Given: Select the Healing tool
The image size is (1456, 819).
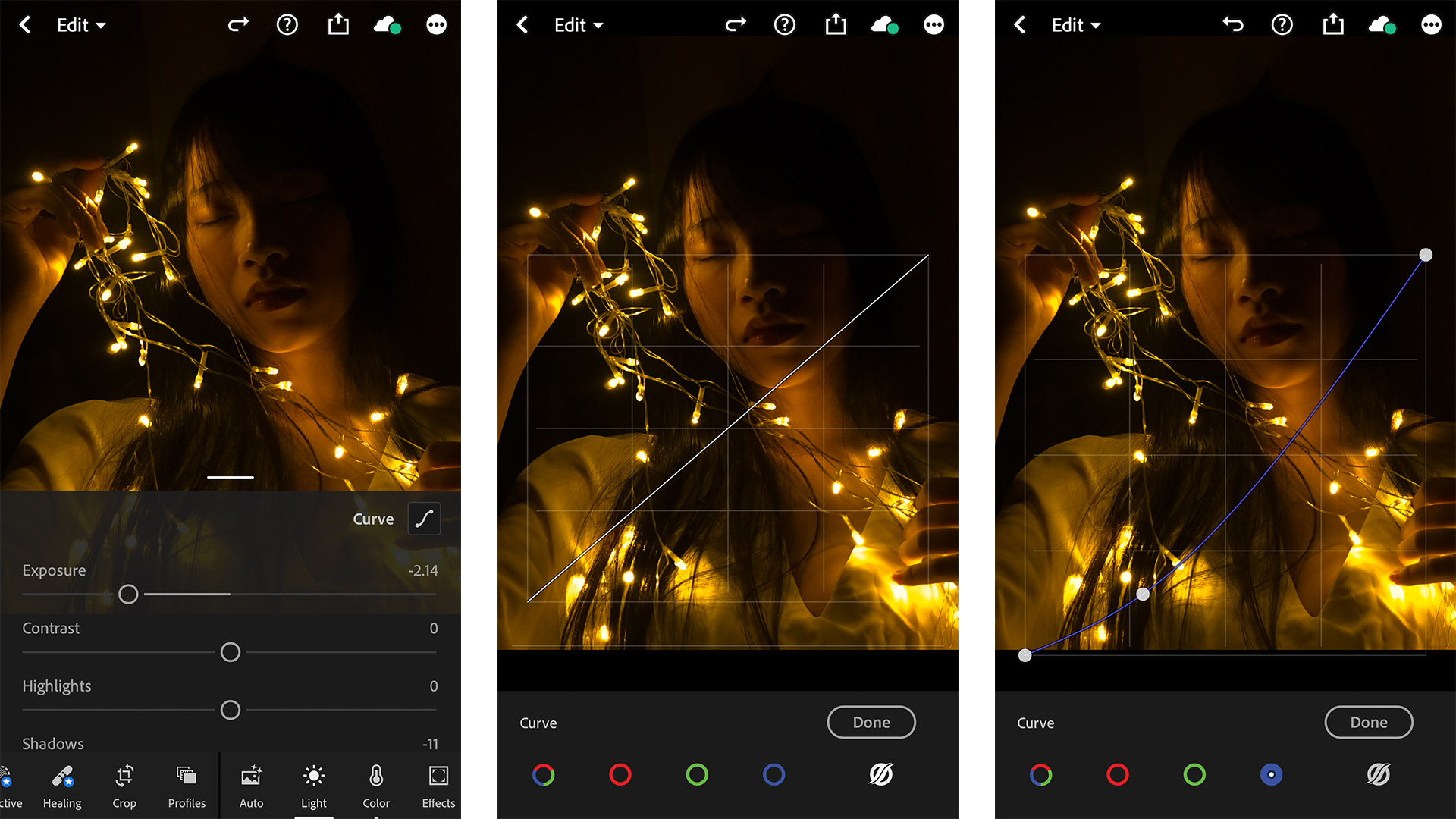Looking at the screenshot, I should (x=62, y=786).
